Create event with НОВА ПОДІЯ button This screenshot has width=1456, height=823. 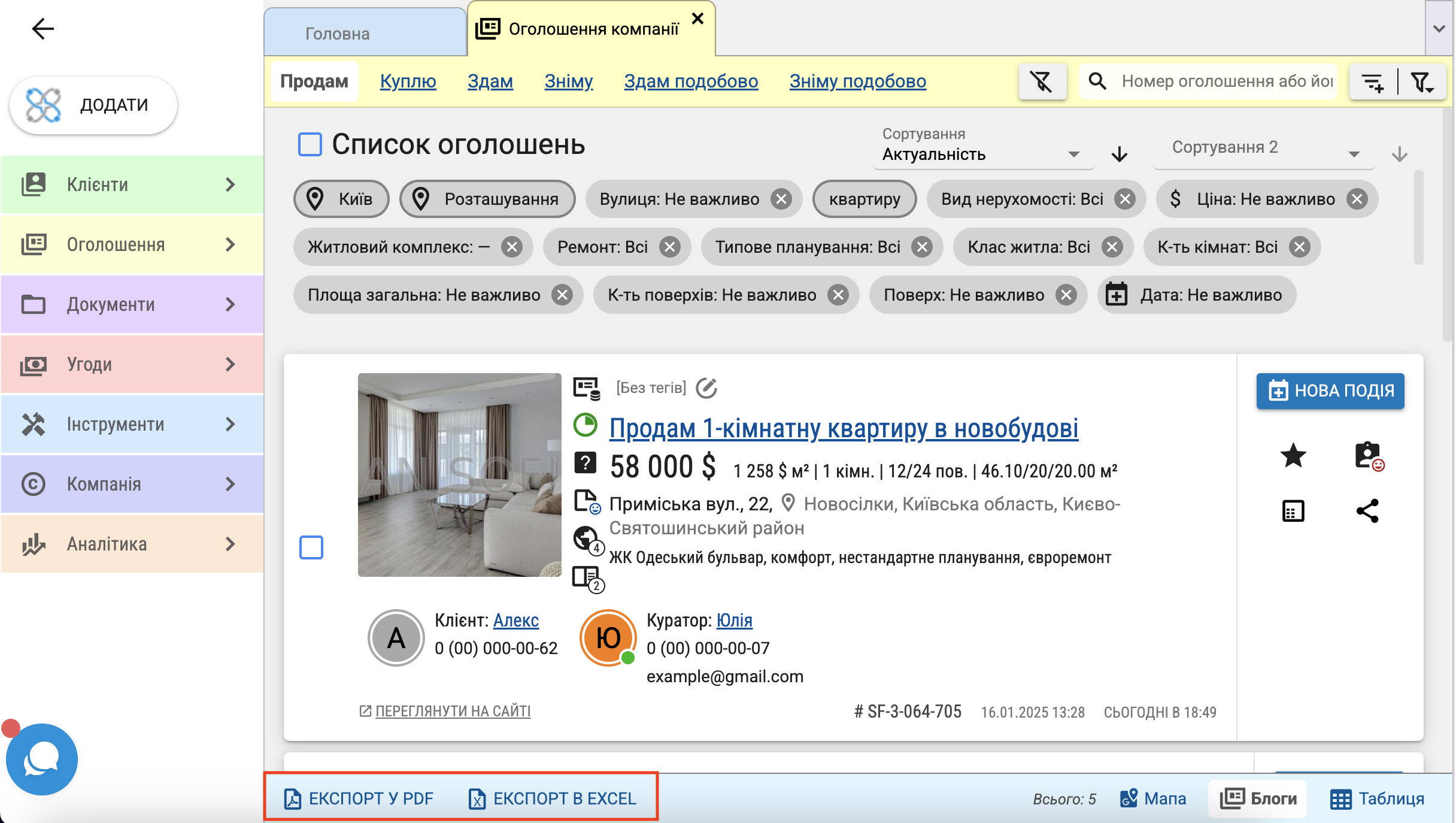pyautogui.click(x=1330, y=391)
